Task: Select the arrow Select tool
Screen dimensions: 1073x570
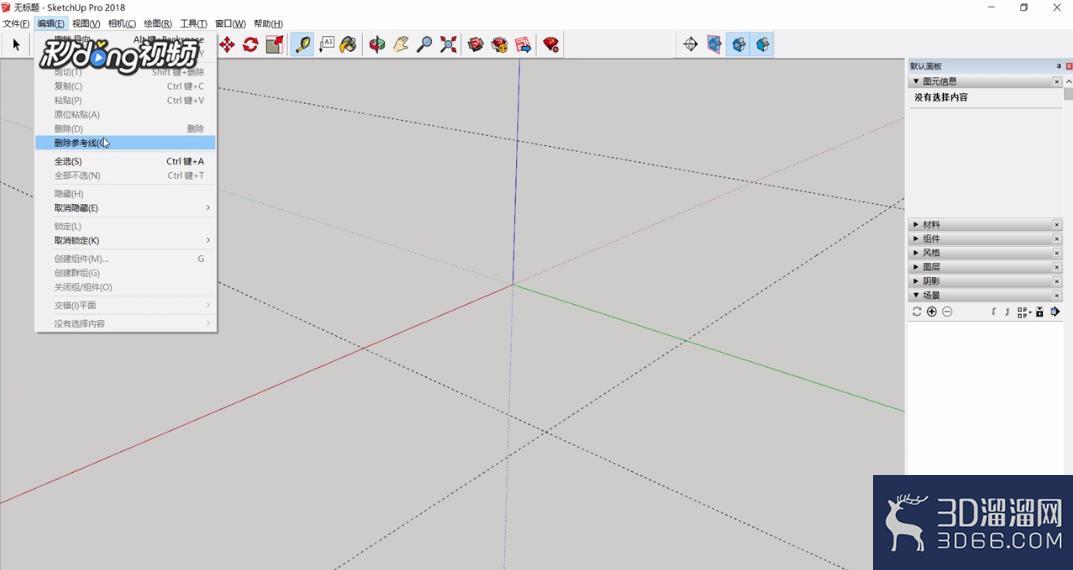Action: 16,45
